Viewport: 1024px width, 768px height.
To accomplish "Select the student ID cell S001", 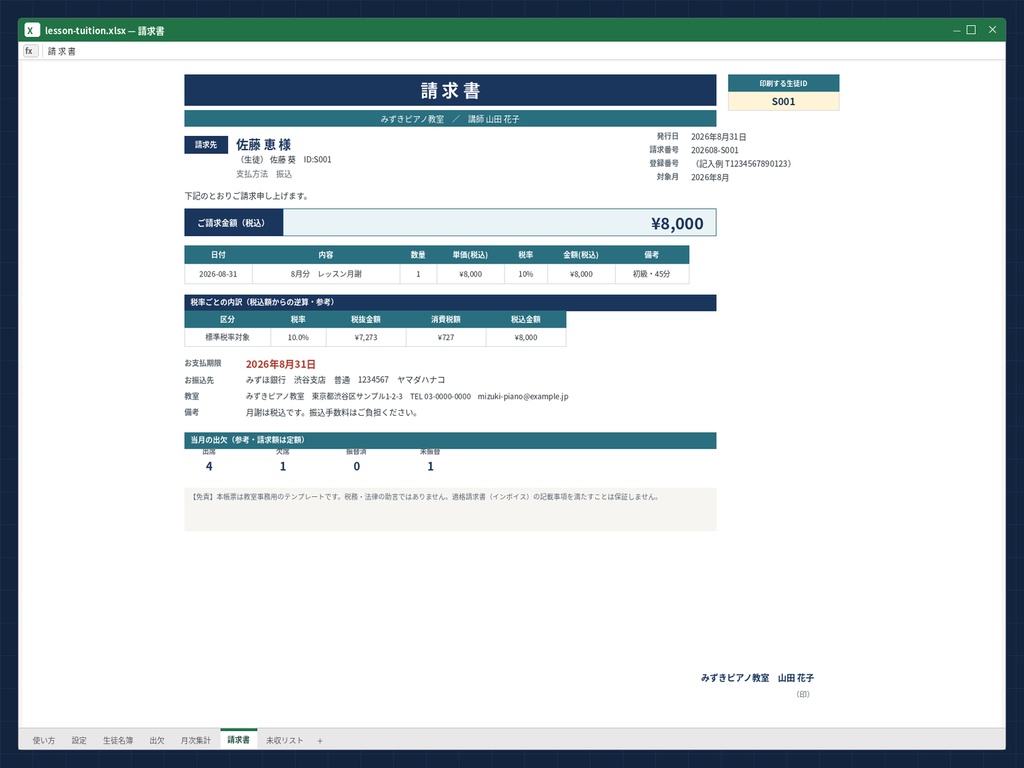I will tap(784, 101).
